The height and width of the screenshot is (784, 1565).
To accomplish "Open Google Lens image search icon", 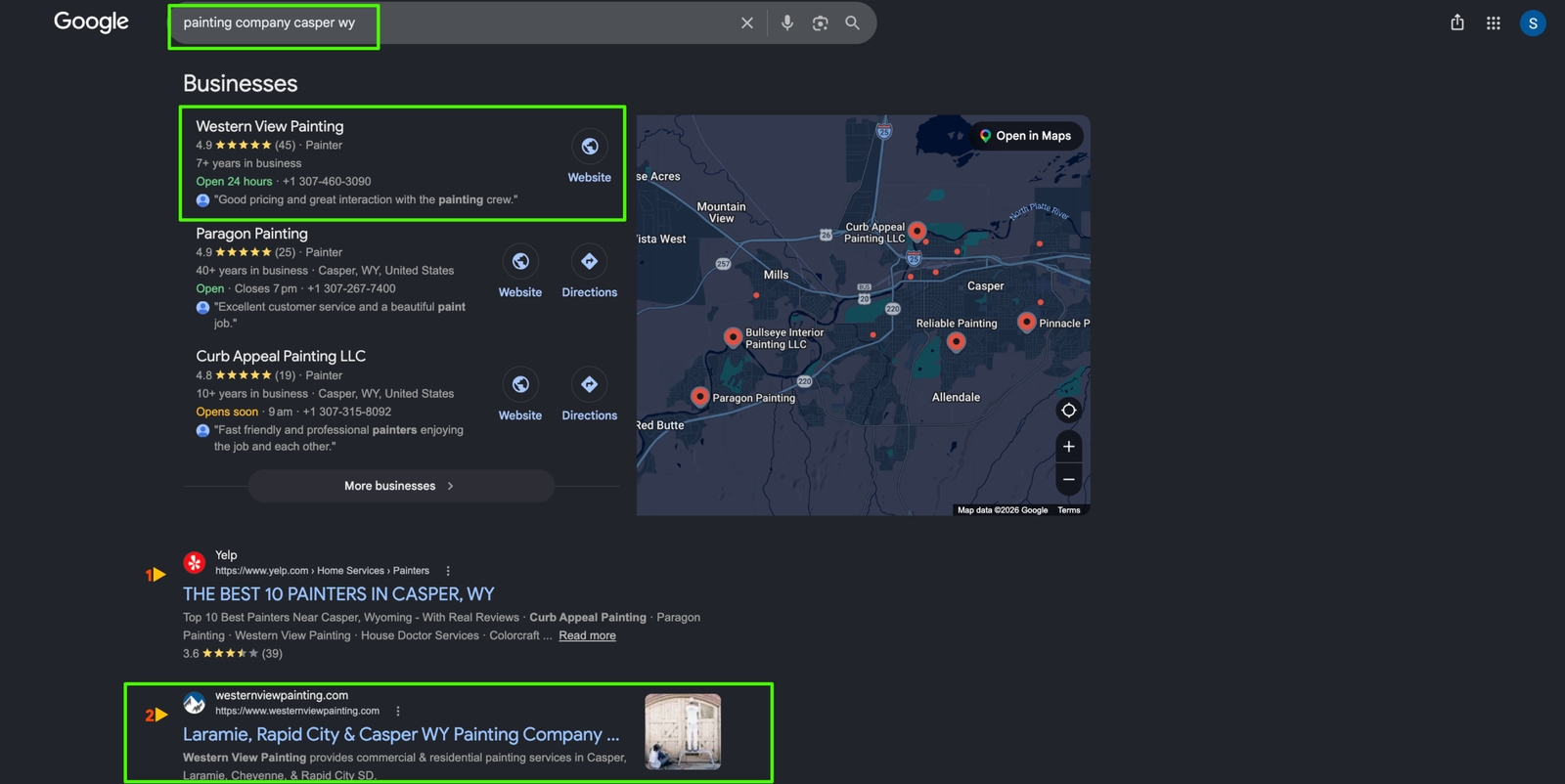I will (x=820, y=22).
